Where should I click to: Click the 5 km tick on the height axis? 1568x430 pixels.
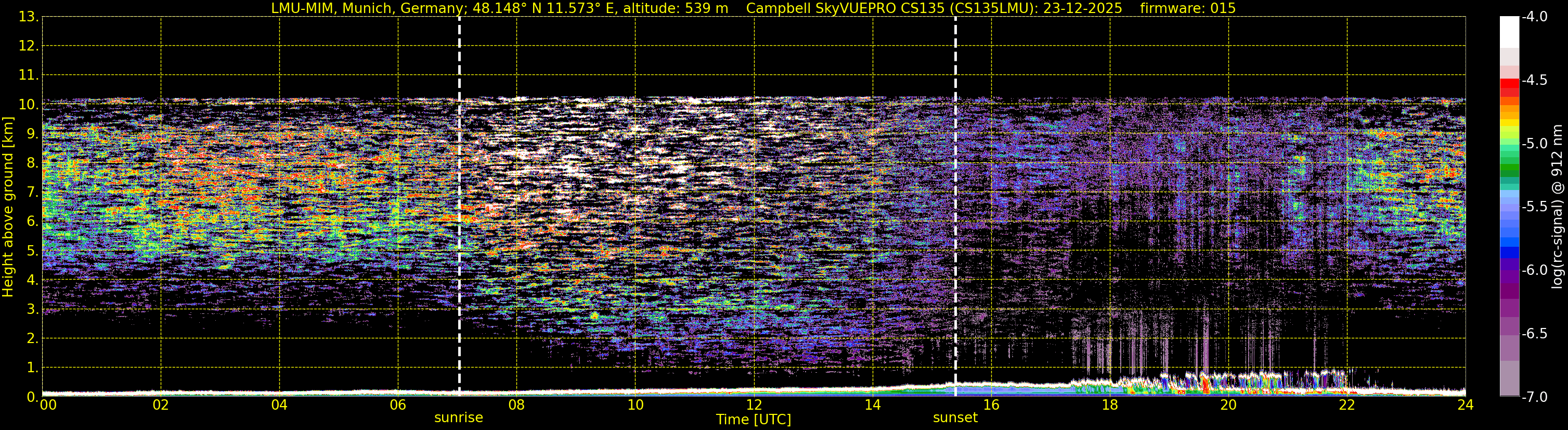pyautogui.click(x=32, y=251)
